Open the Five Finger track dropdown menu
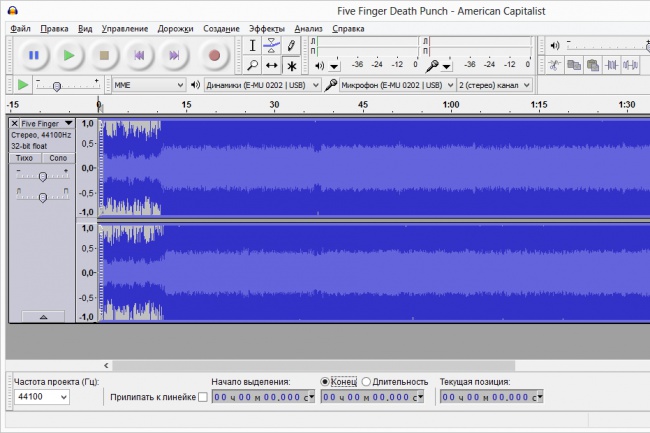Image resolution: width=650 pixels, height=433 pixels. point(47,123)
